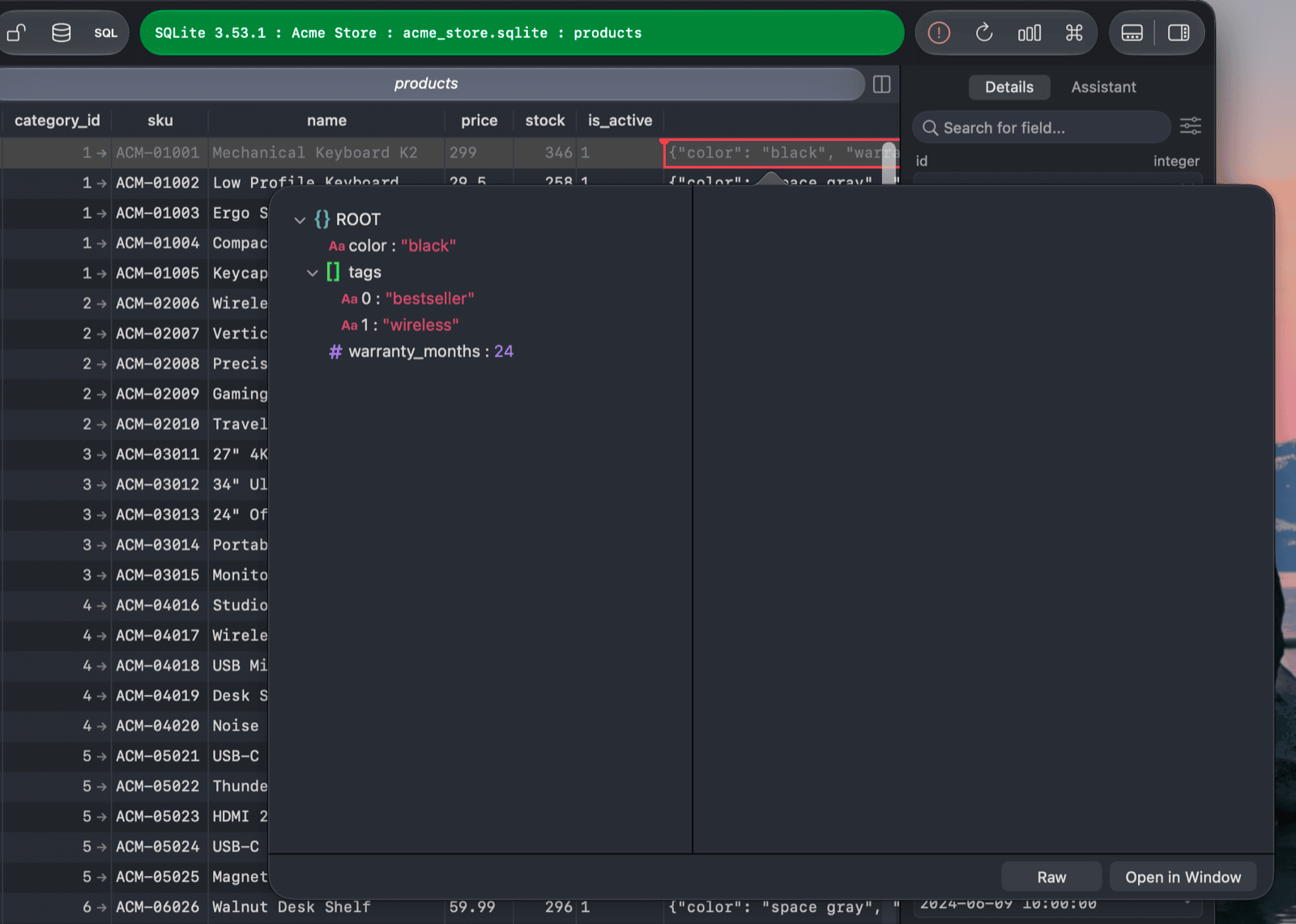Click the magnifier icon in field search
This screenshot has width=1296, height=924.
coord(931,128)
